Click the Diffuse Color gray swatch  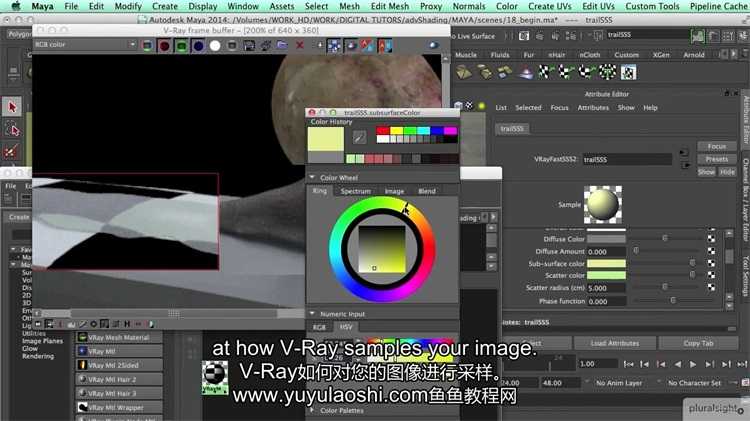(x=606, y=238)
